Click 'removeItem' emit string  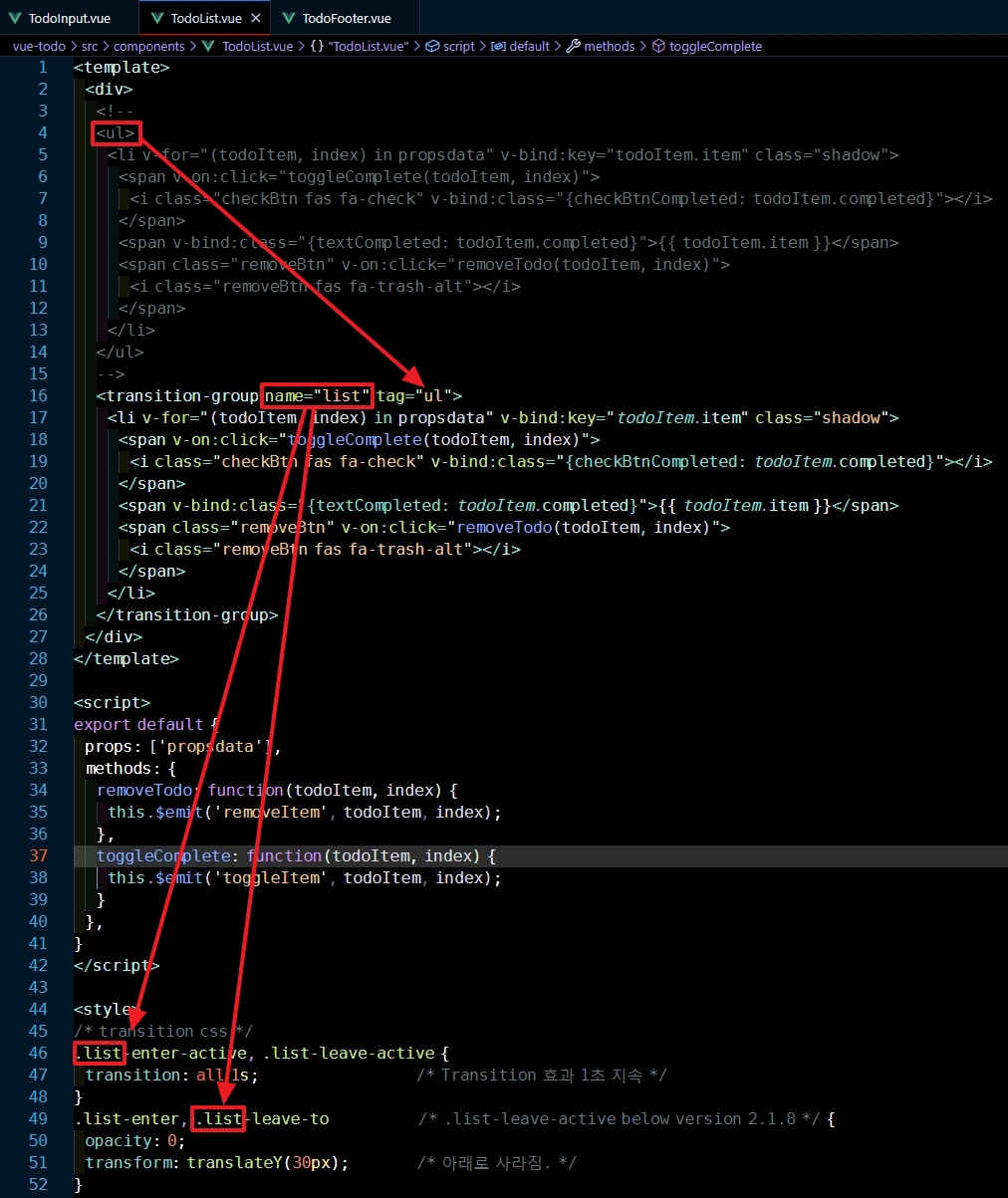coord(272,812)
